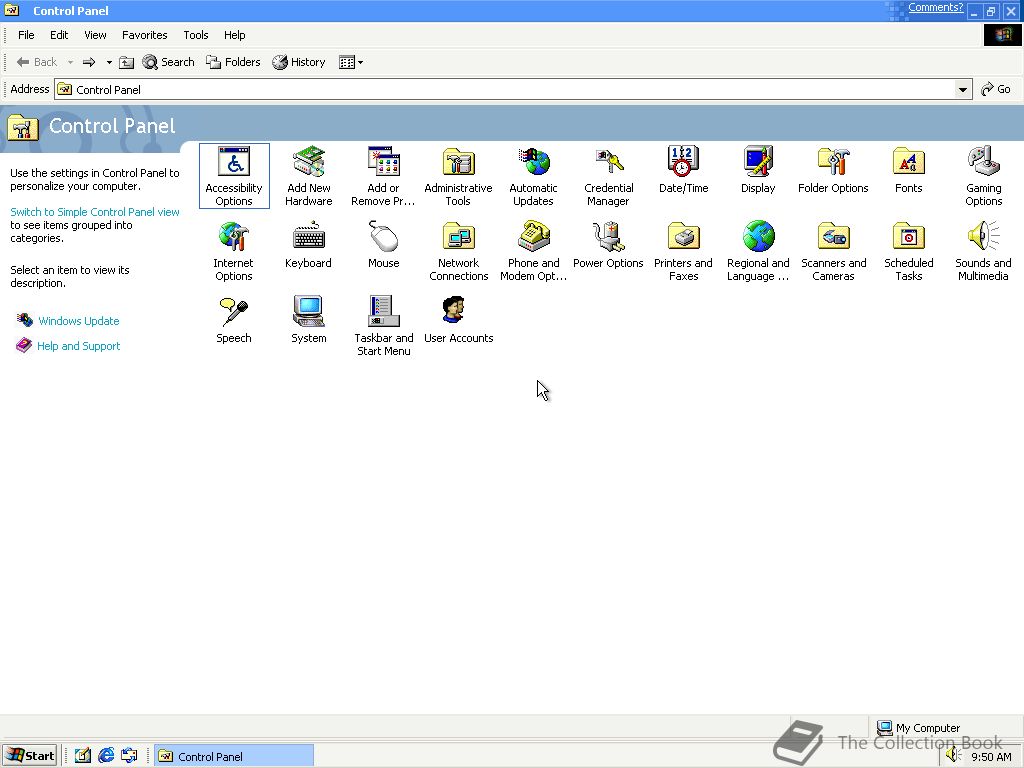Launch Internet Explorer from quick launch
This screenshot has width=1024, height=768.
coord(106,756)
